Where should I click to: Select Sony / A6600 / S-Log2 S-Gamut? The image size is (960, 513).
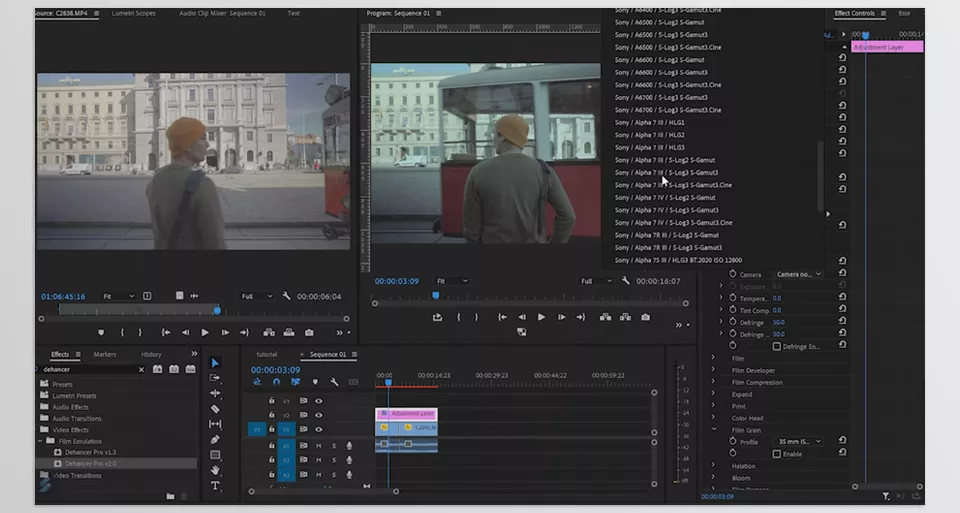(659, 59)
